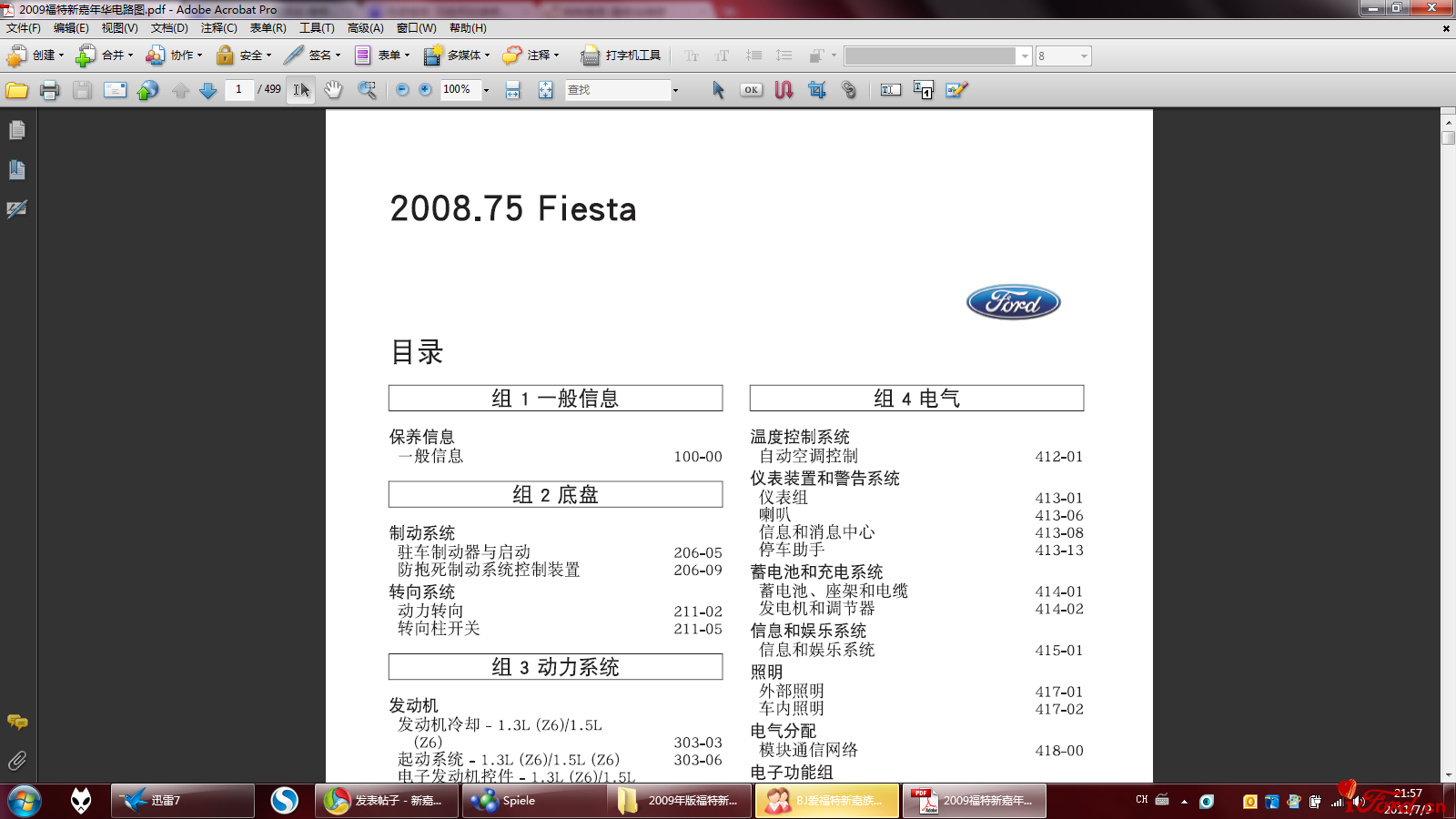Screen dimensions: 1456x819
Task: Click the red Article tool icon
Action: click(x=784, y=90)
